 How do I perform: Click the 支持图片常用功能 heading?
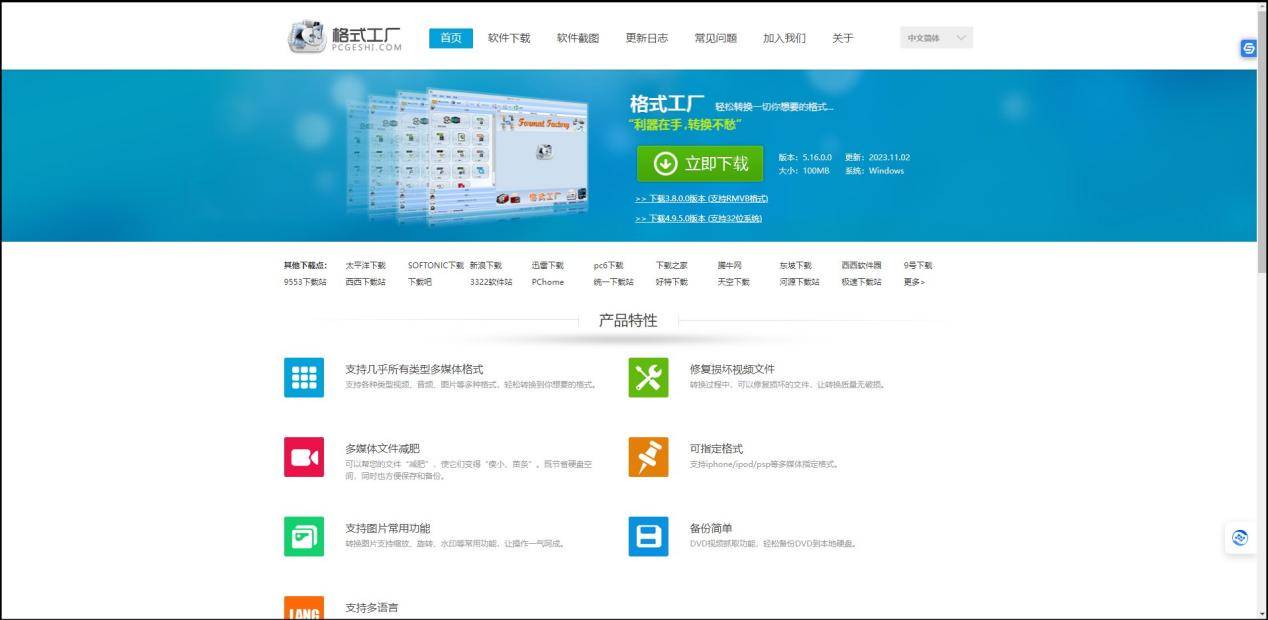[388, 528]
